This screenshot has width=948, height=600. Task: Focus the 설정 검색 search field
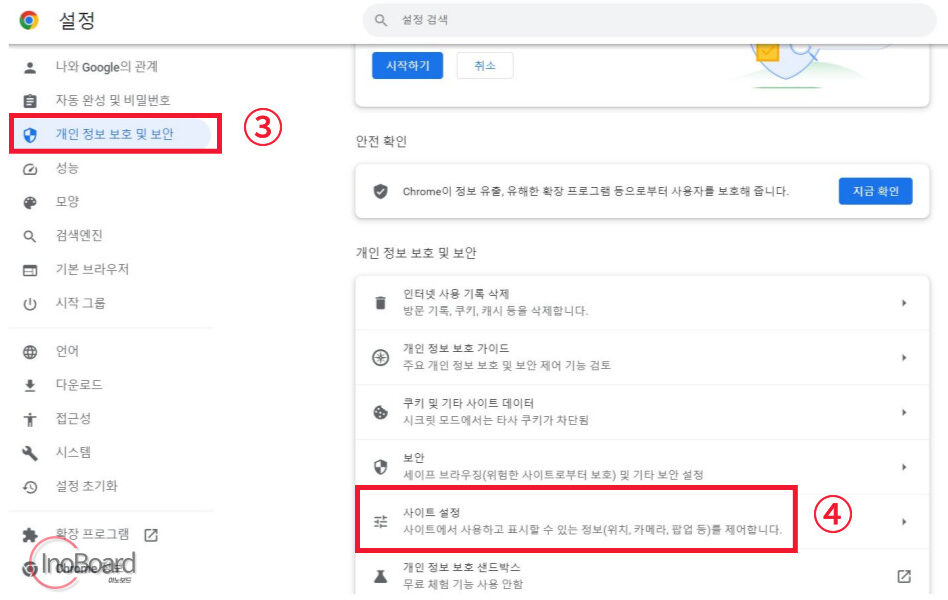pyautogui.click(x=649, y=20)
